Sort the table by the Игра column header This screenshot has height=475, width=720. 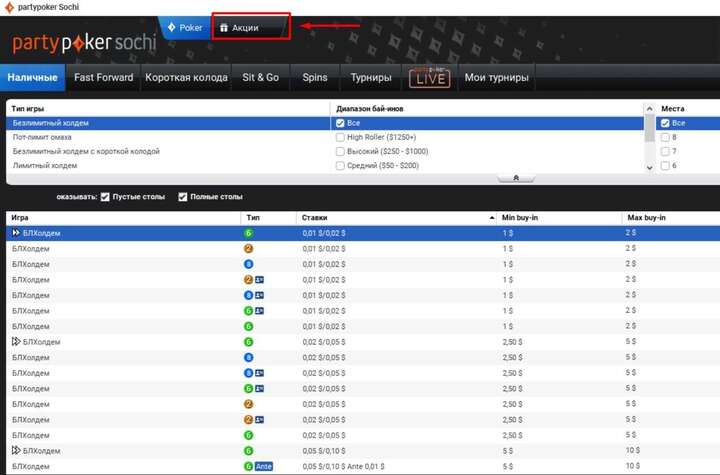point(124,218)
